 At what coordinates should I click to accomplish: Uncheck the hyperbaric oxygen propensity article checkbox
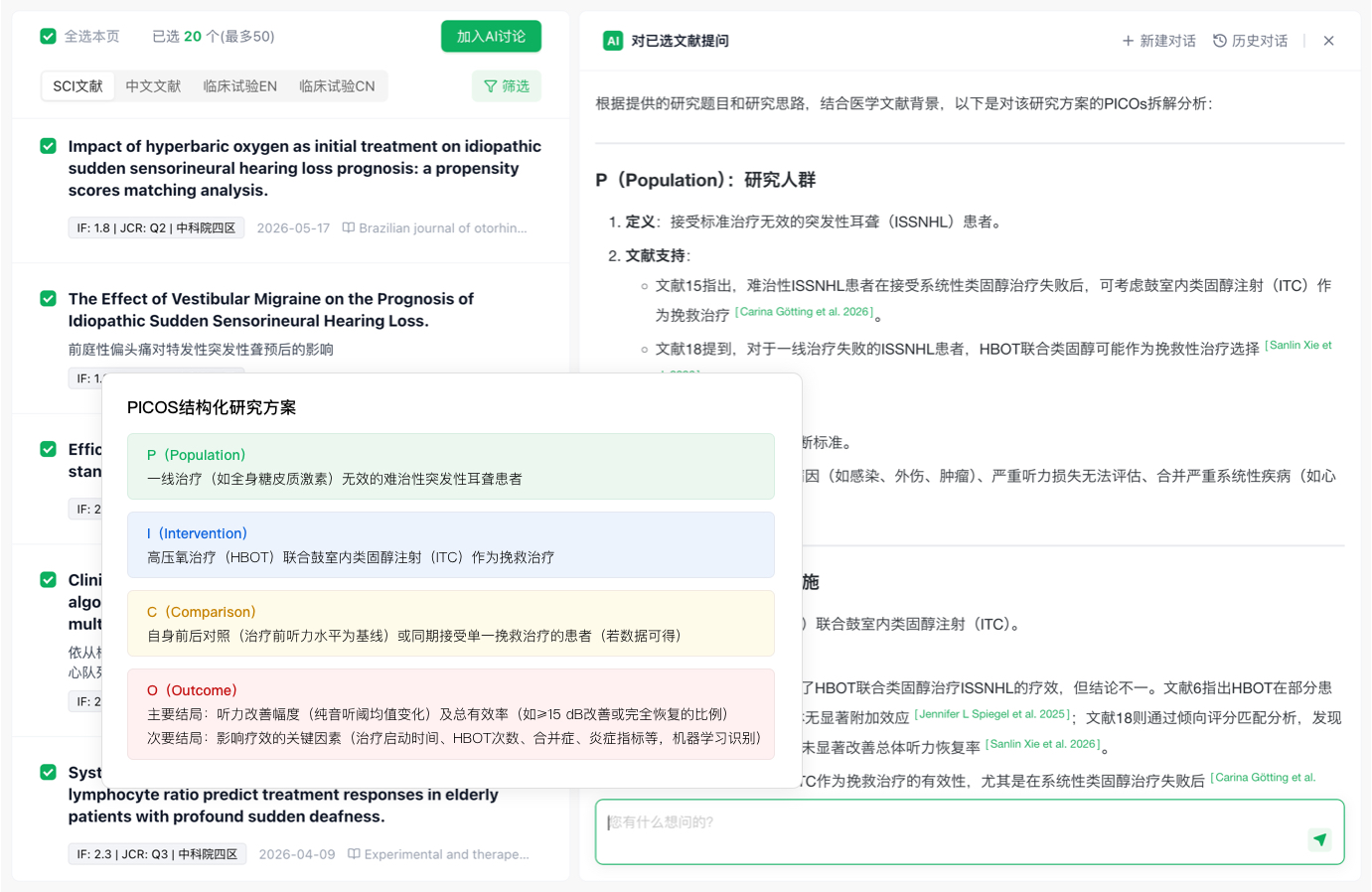tap(48, 146)
